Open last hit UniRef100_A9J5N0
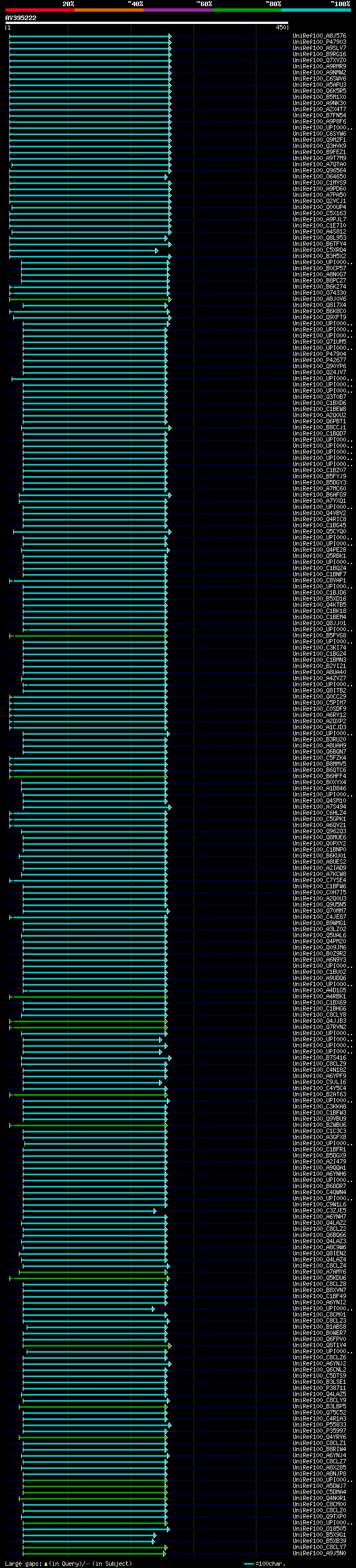Screen dimensions: 356x1568 [x=319, y=1554]
